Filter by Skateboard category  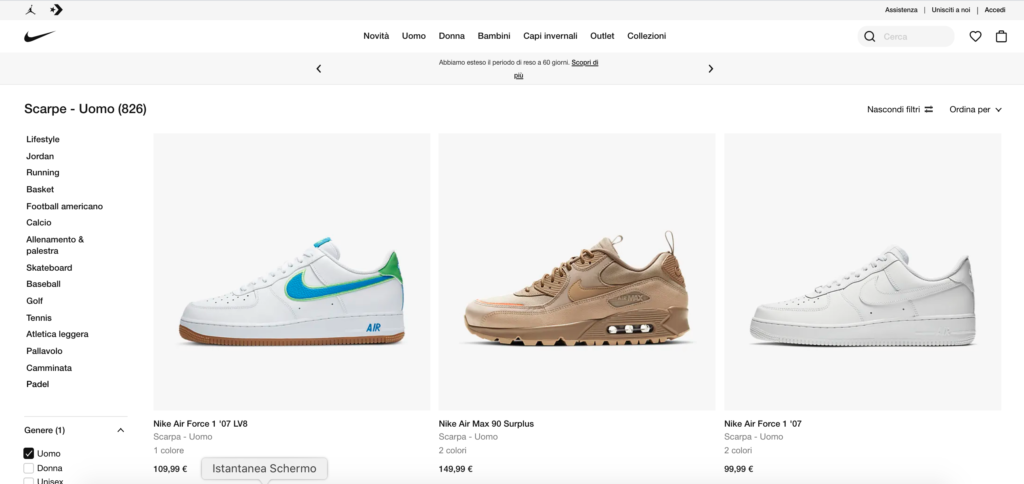coord(49,268)
